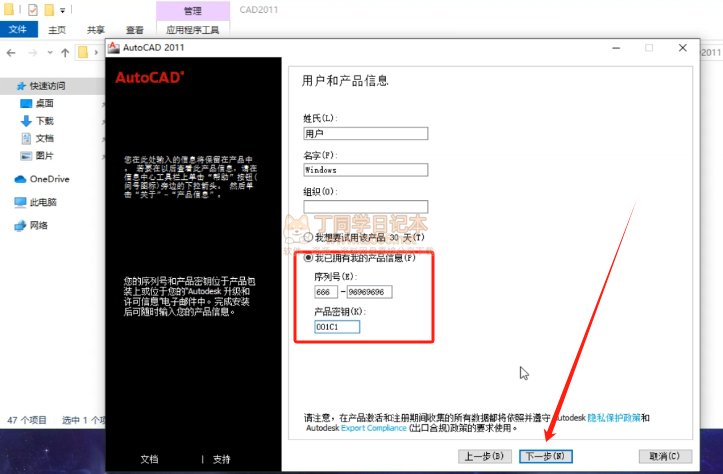
Task: Click the quick access toolbar new folder icon
Action: point(49,9)
